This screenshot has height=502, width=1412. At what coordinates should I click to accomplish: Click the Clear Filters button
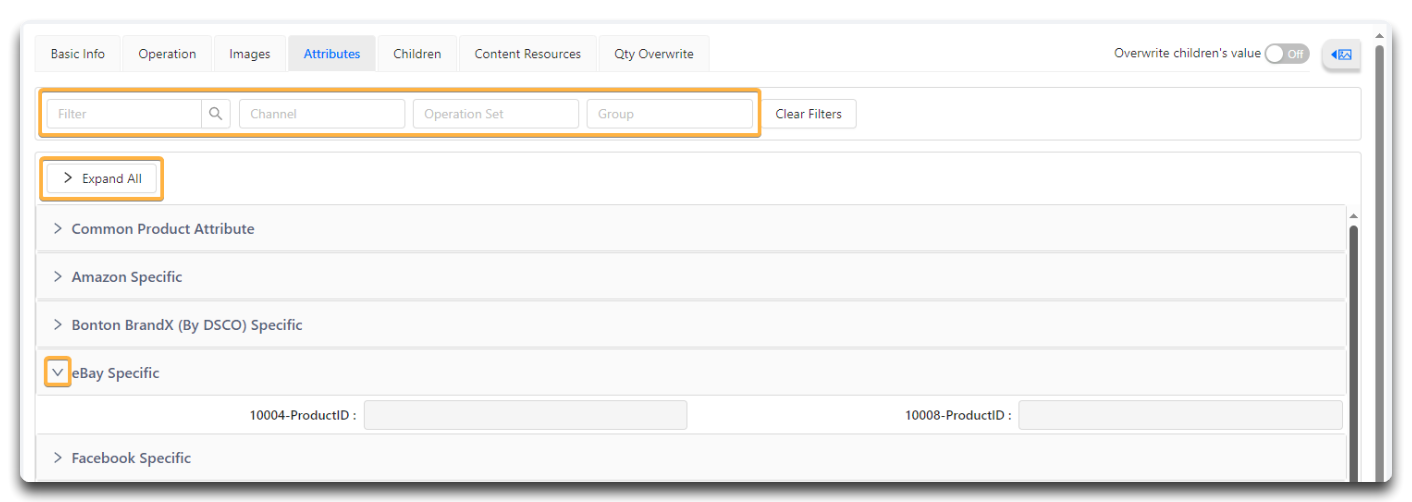pos(809,114)
